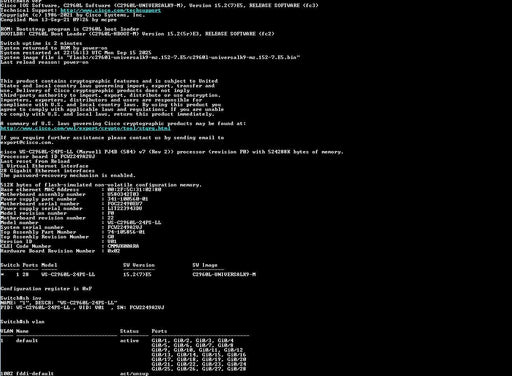Open the Cisco crypto export stqrg.html link

(x=85, y=128)
